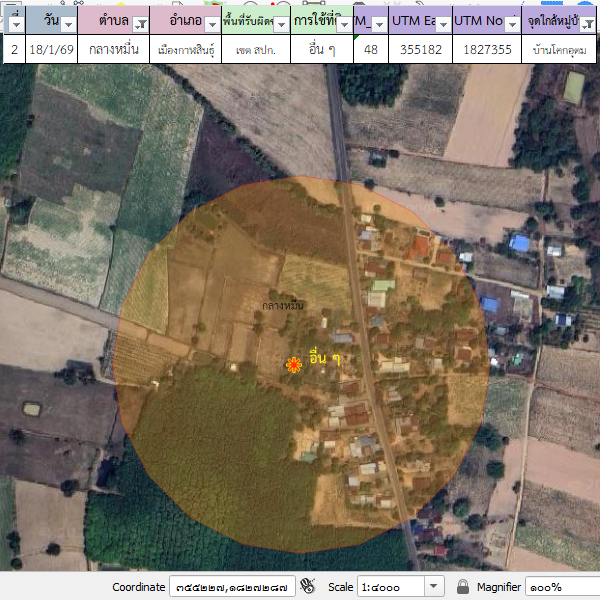Expand the อำเภอ column filter dropdown

pos(210,22)
